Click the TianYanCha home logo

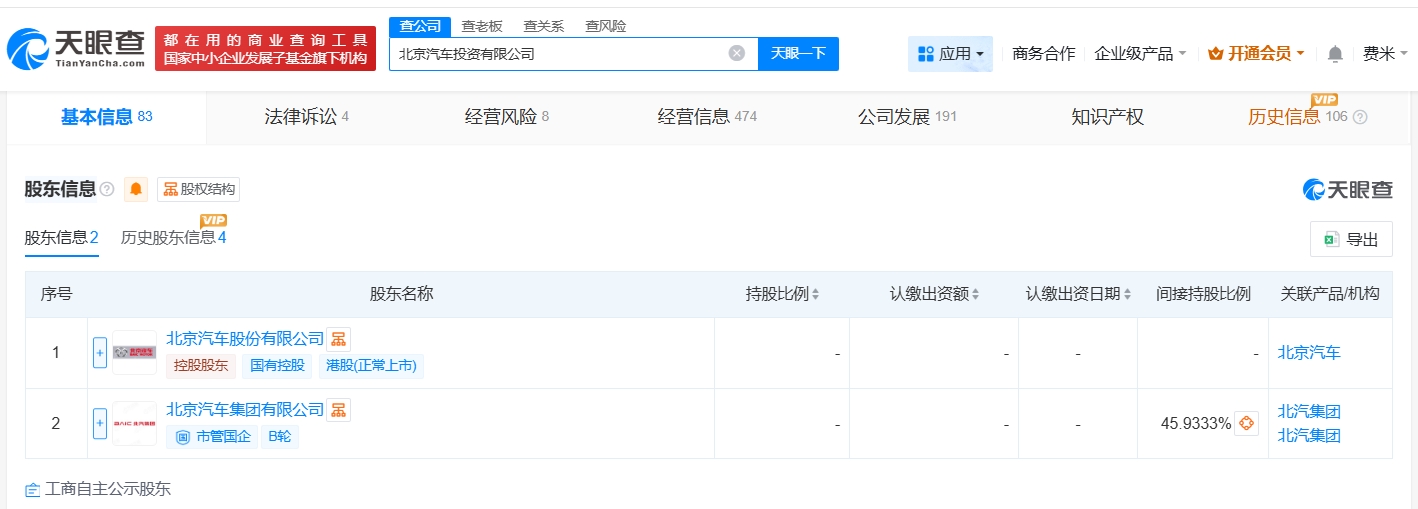click(x=77, y=48)
